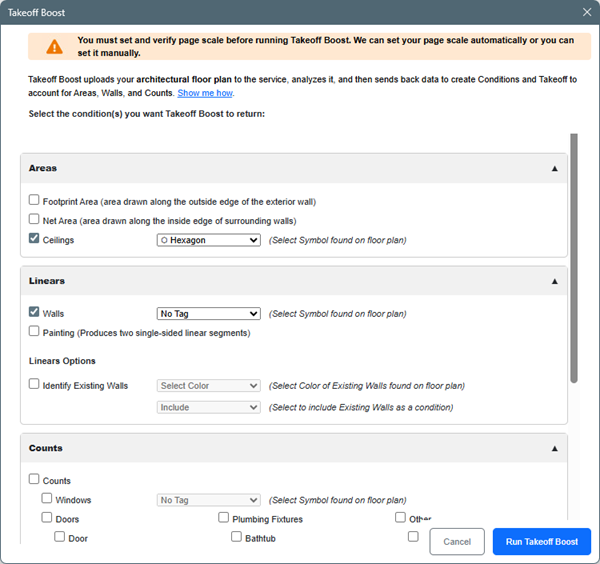Uncheck the Walls checkbox
Image resolution: width=600 pixels, height=564 pixels.
point(34,312)
